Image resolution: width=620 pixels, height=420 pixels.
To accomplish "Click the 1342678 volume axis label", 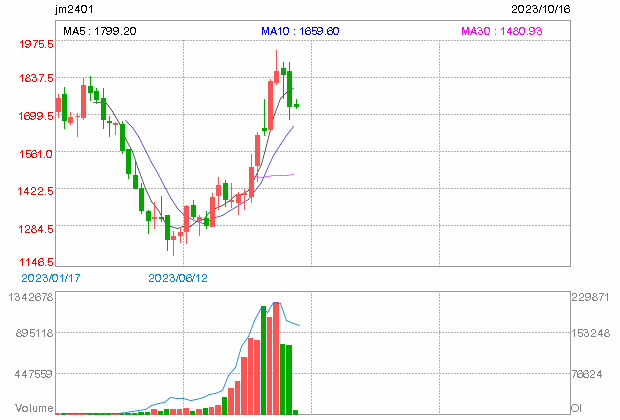I will pyautogui.click(x=30, y=297).
